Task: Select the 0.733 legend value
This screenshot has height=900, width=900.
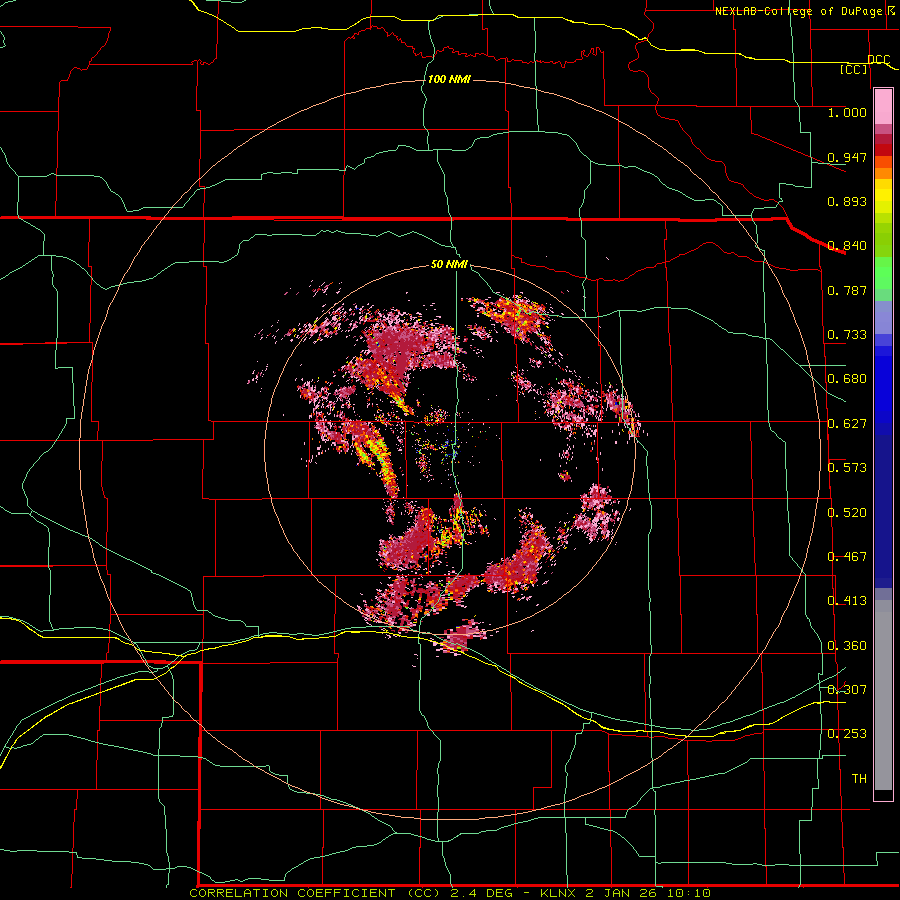Action: pyautogui.click(x=847, y=334)
